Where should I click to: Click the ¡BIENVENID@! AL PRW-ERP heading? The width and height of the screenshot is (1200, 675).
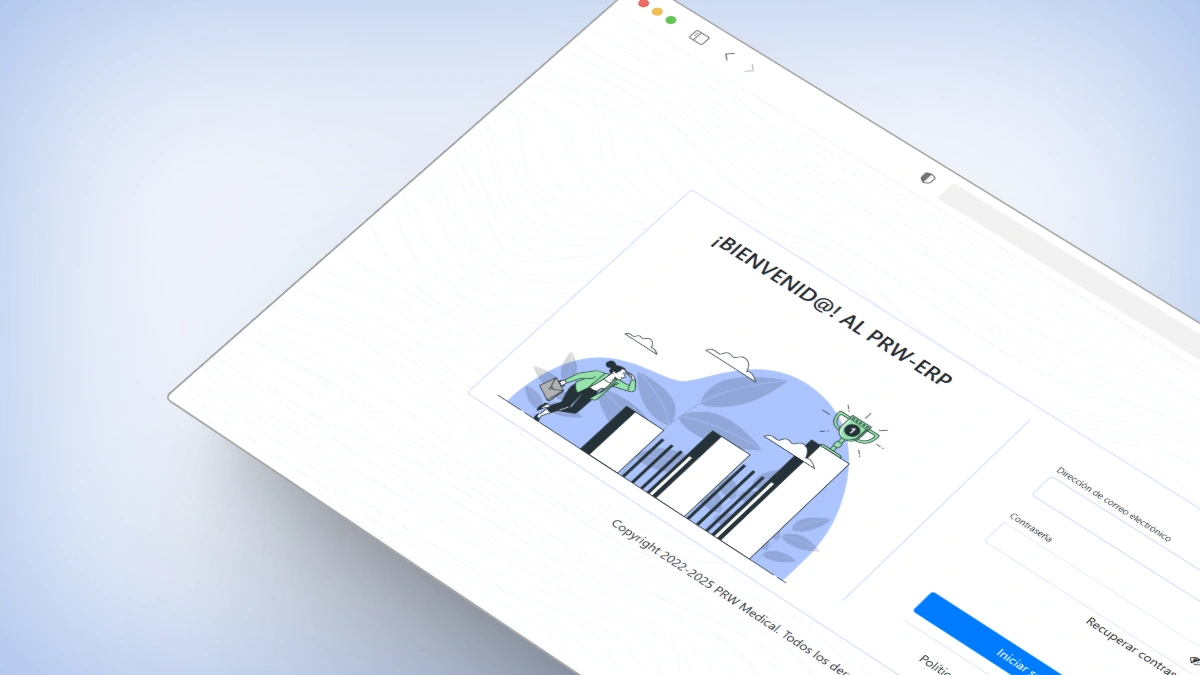(x=831, y=312)
